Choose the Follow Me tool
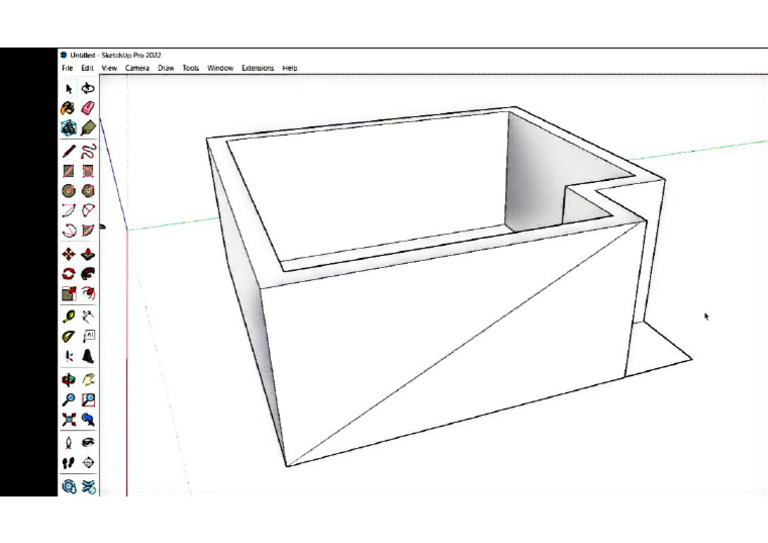 [x=88, y=274]
